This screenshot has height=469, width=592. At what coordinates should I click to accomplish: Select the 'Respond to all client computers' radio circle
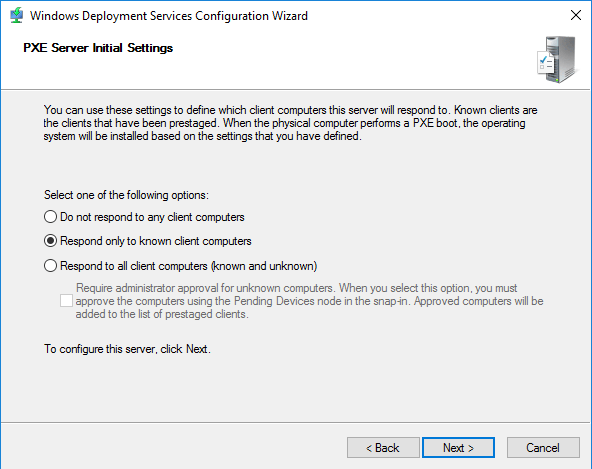pyautogui.click(x=51, y=266)
